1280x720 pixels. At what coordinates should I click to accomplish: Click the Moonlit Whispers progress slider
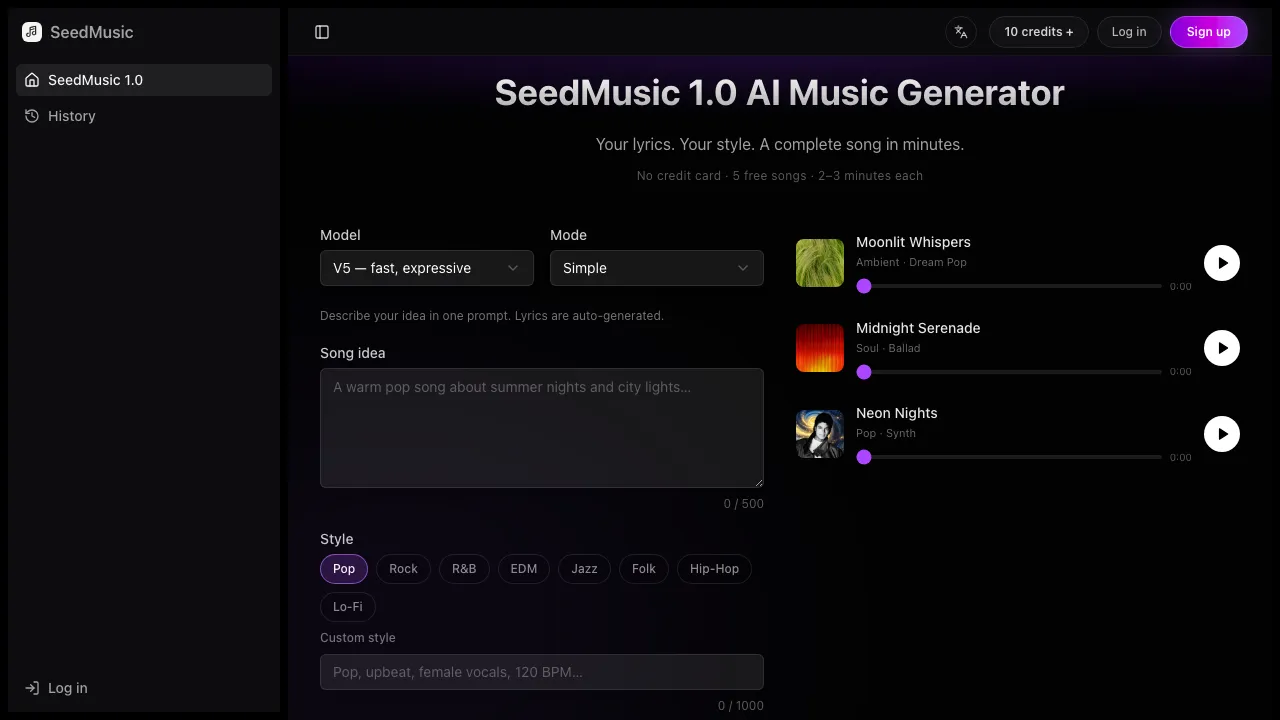pyautogui.click(x=1010, y=286)
